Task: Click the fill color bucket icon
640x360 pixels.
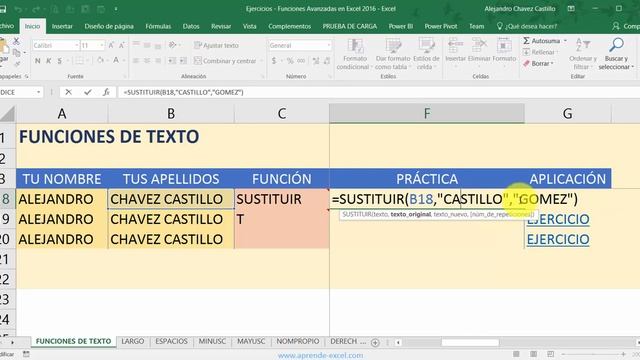Action: [x=100, y=61]
